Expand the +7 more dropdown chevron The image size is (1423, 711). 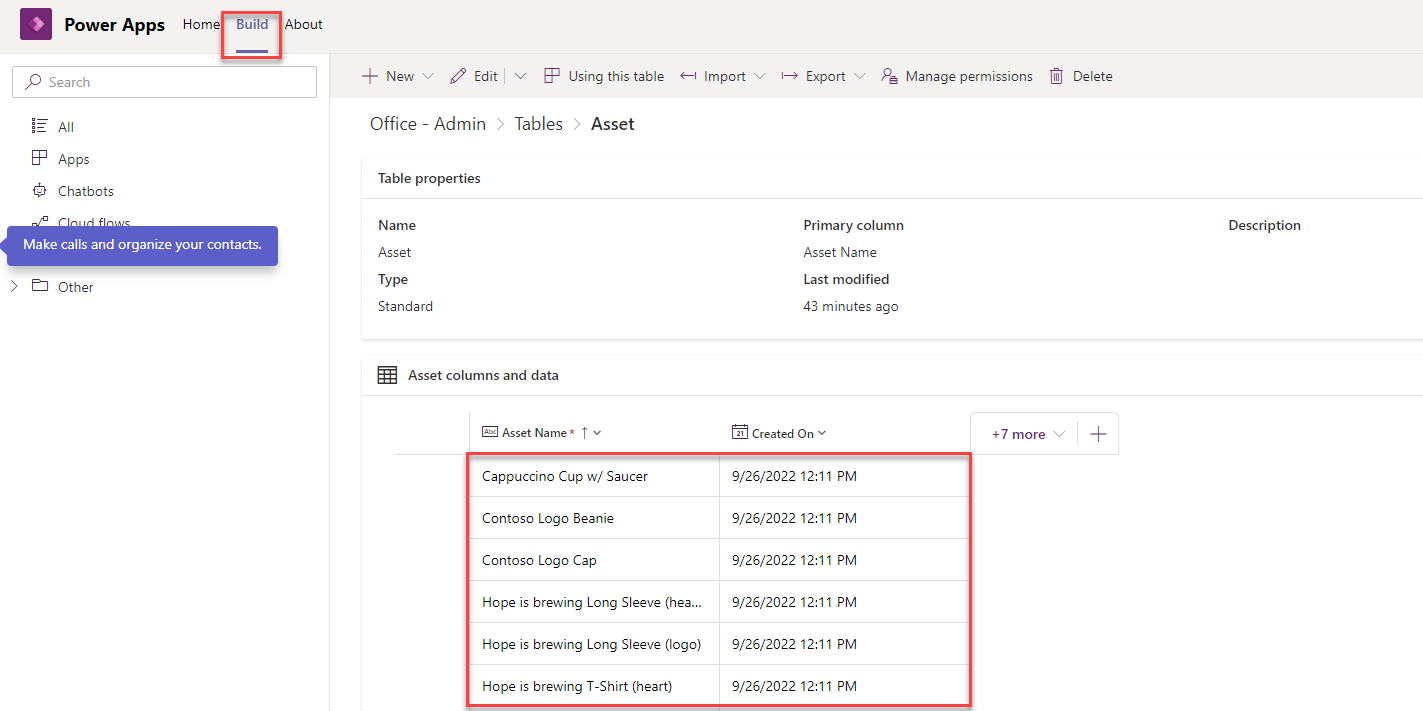(x=1060, y=434)
